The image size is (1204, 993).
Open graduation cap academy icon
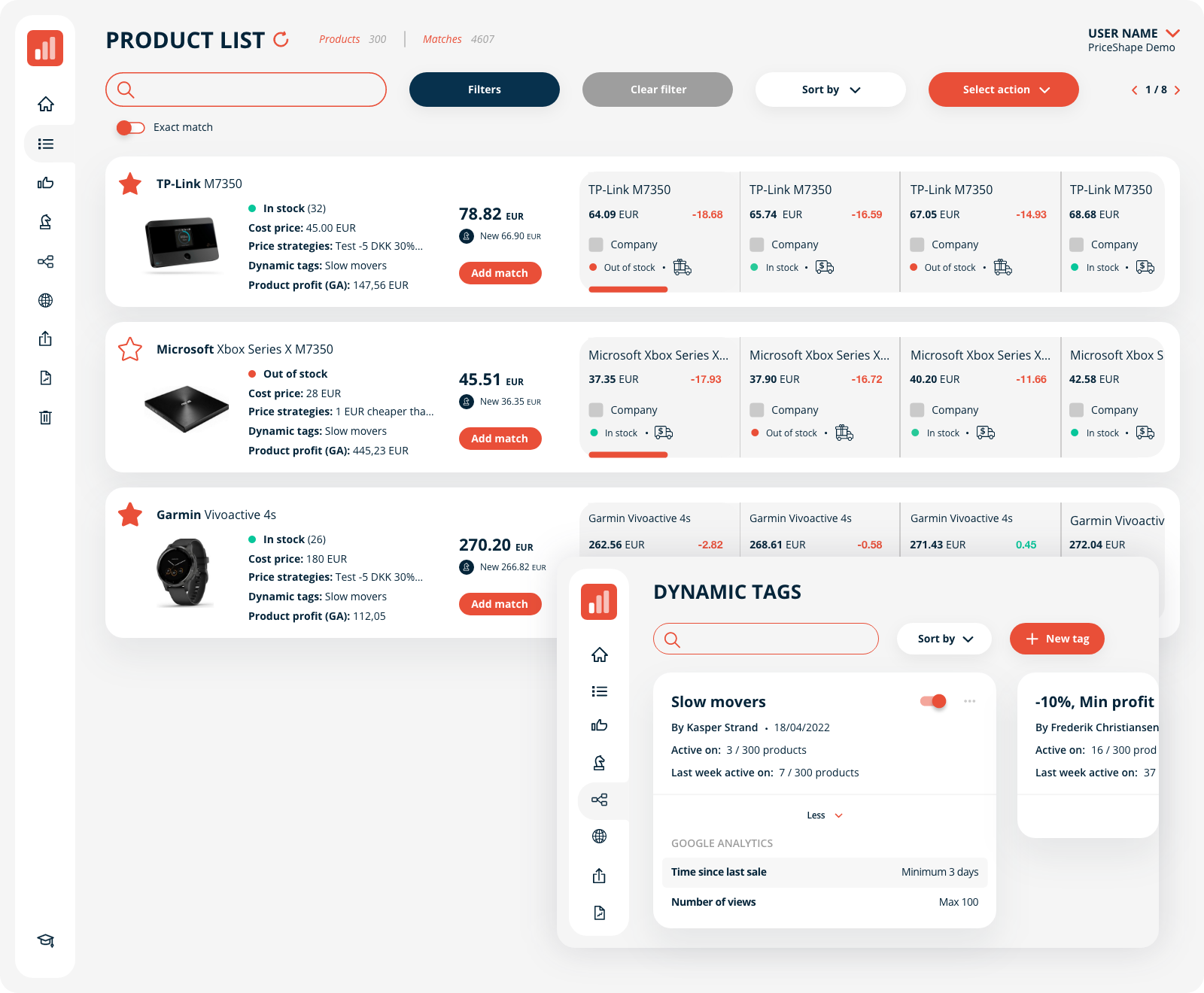point(46,940)
